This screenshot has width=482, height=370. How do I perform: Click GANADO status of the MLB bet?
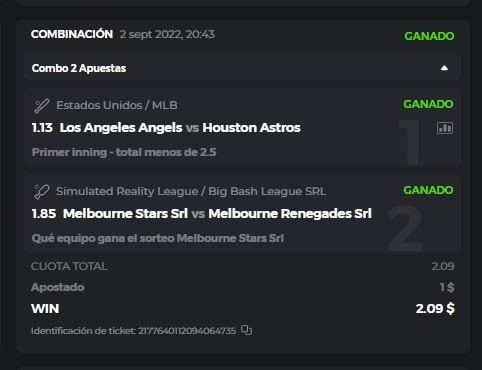pos(428,104)
